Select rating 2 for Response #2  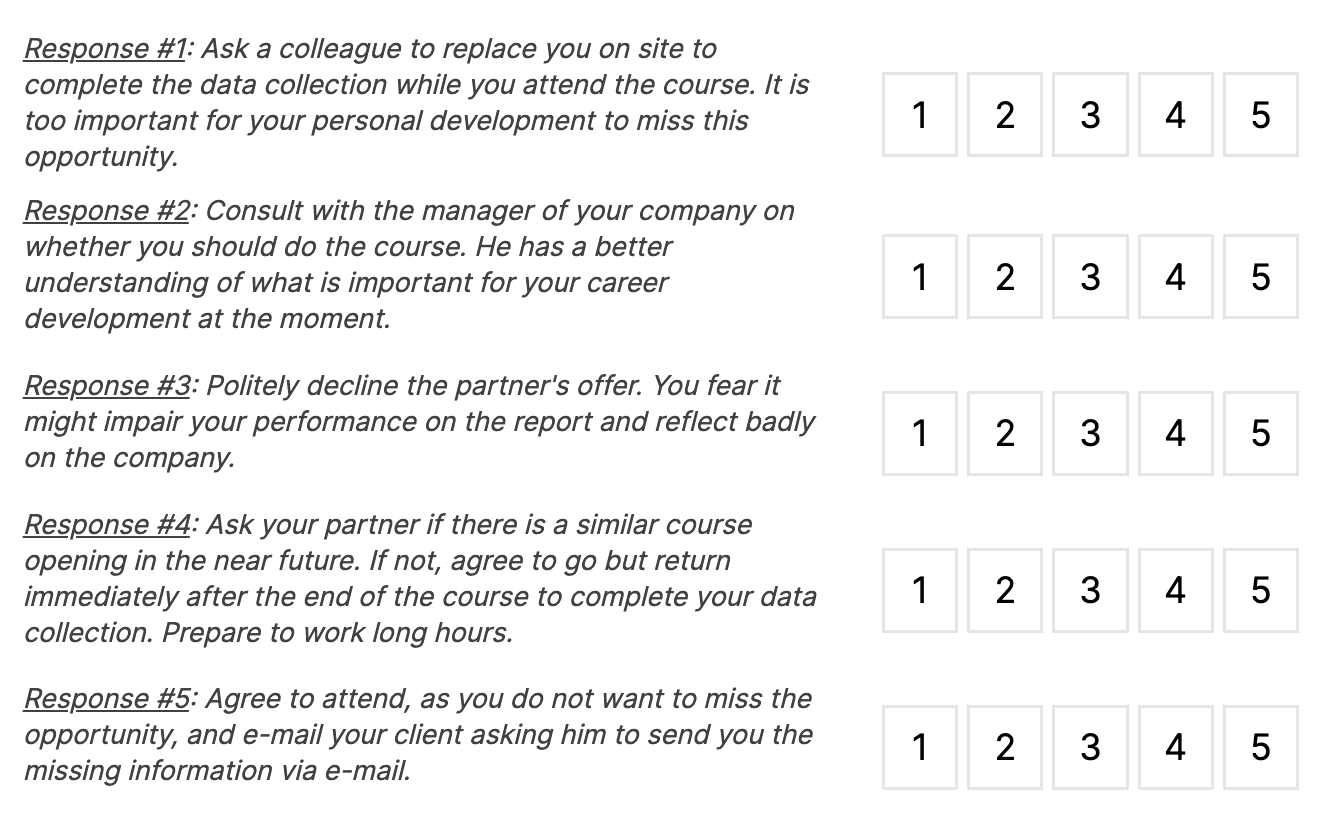(x=1004, y=278)
